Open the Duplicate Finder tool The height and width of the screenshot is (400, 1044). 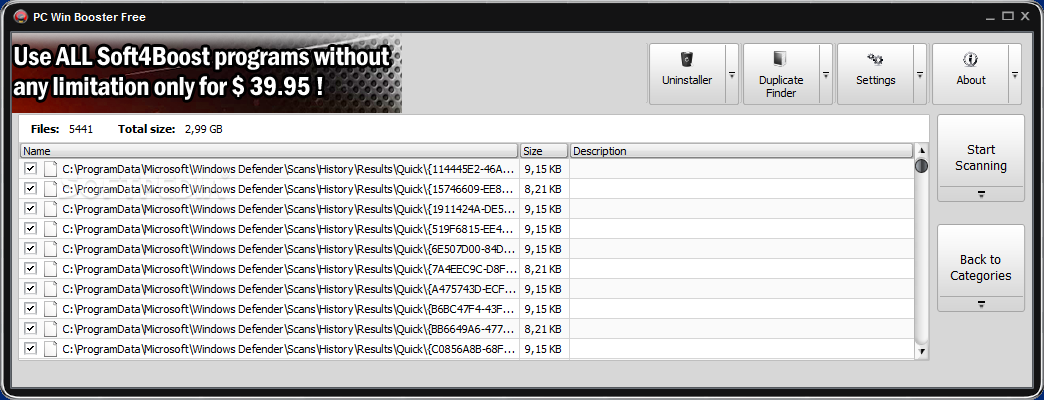click(x=781, y=74)
